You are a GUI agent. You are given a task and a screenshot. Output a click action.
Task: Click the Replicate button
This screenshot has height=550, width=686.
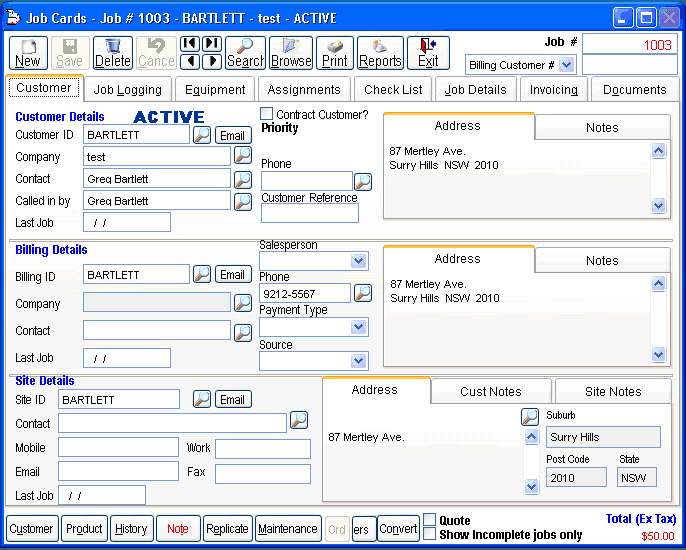pyautogui.click(x=227, y=529)
